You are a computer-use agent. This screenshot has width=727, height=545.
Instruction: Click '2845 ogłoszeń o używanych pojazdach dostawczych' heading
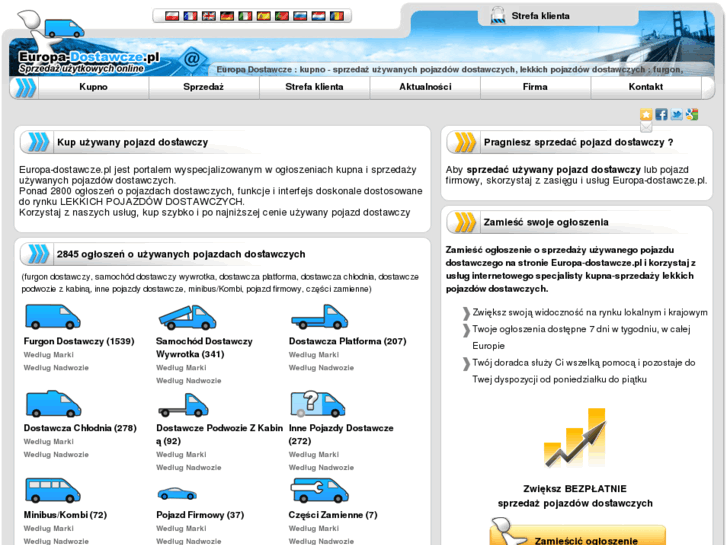click(x=181, y=254)
